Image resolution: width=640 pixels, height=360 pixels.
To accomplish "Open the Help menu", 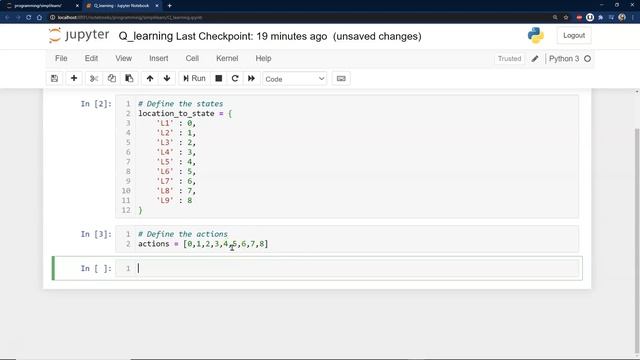I will pyautogui.click(x=263, y=58).
